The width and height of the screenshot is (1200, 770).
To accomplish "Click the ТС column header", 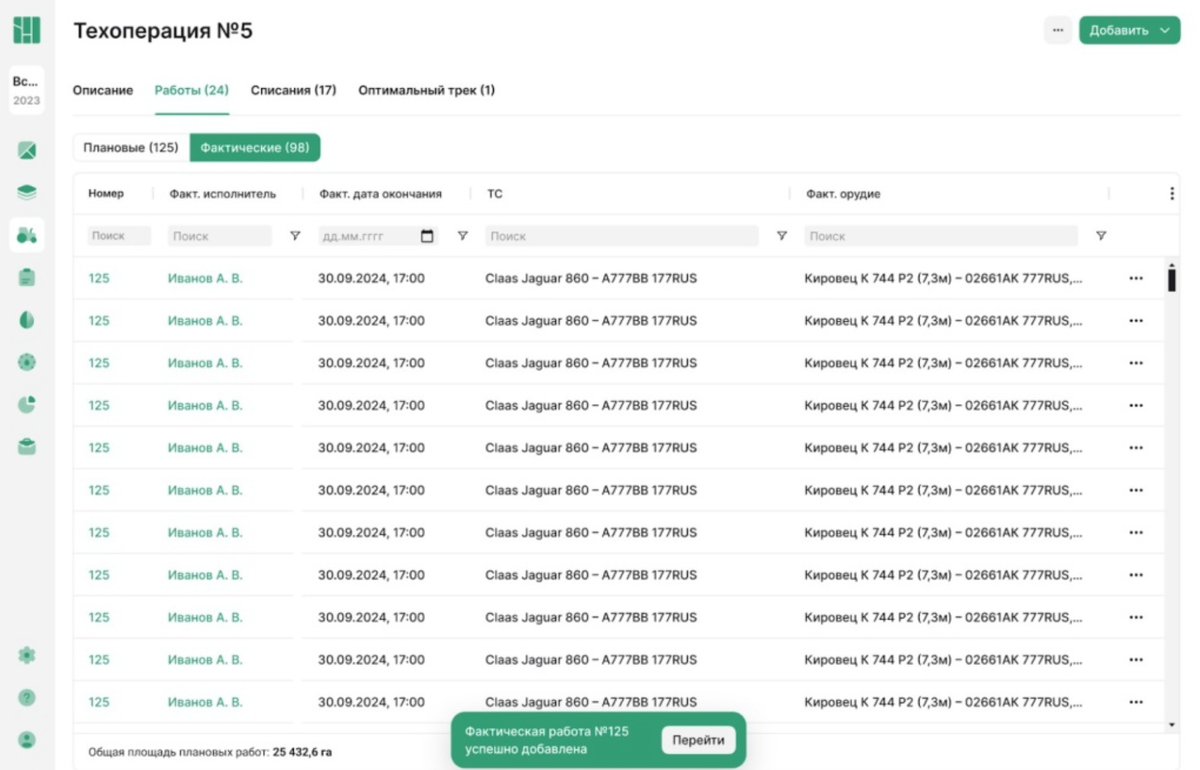I will click(x=495, y=194).
